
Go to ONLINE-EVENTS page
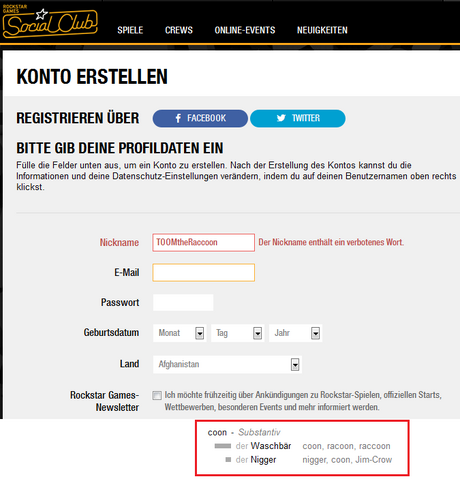(245, 30)
